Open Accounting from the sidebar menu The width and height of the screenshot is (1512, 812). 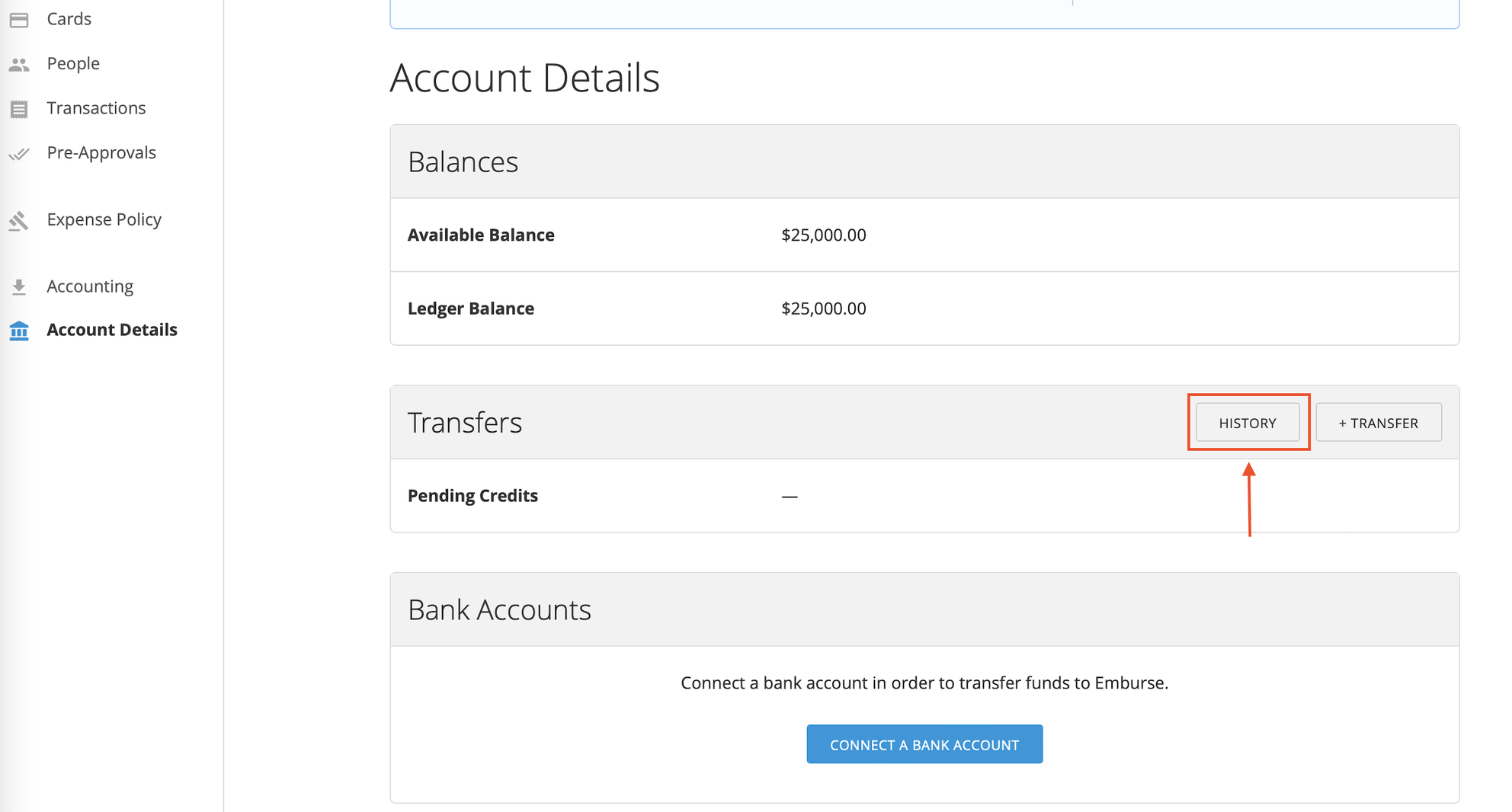point(89,286)
